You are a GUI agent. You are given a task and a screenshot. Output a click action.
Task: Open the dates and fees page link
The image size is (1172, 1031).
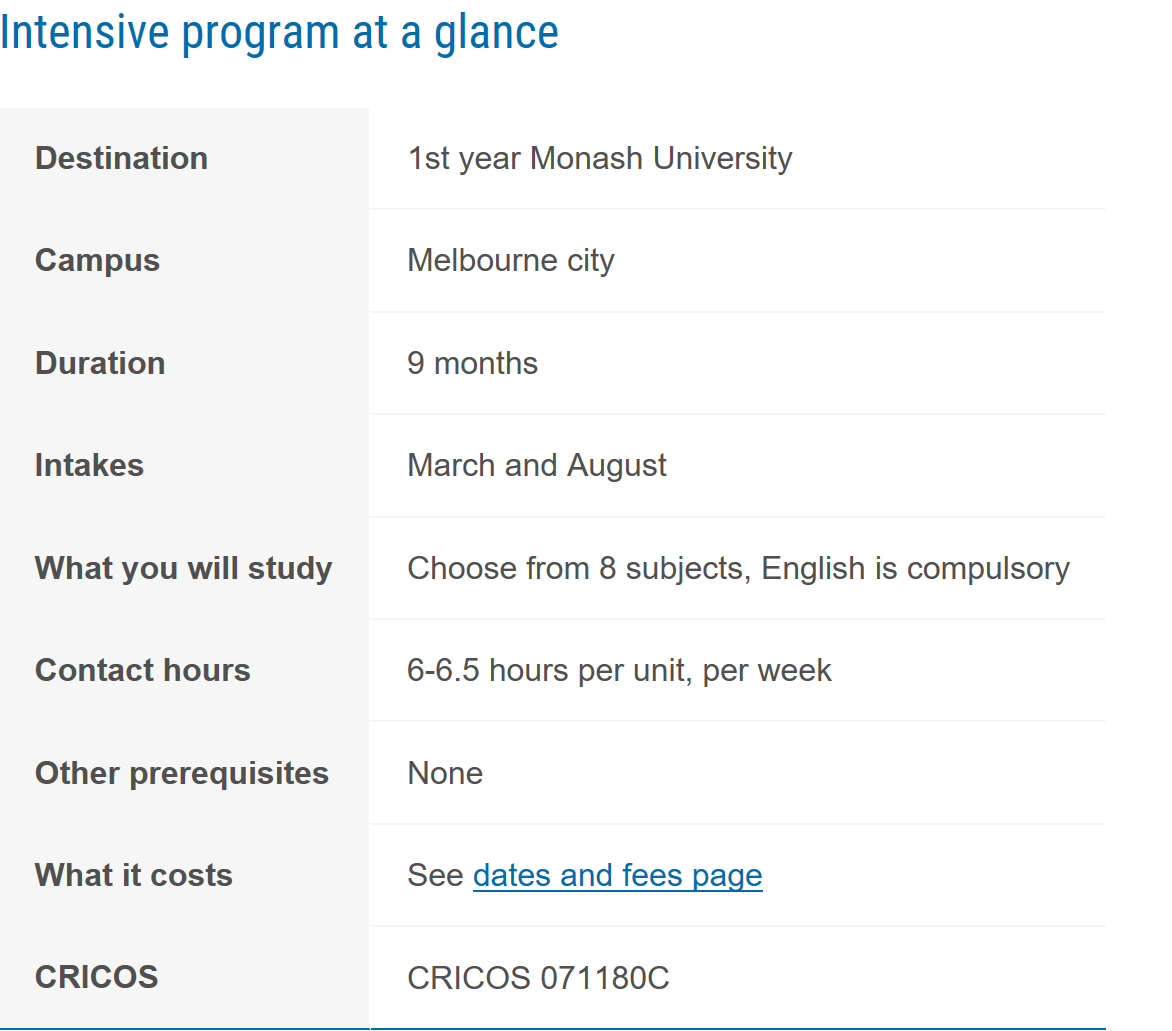(x=617, y=875)
